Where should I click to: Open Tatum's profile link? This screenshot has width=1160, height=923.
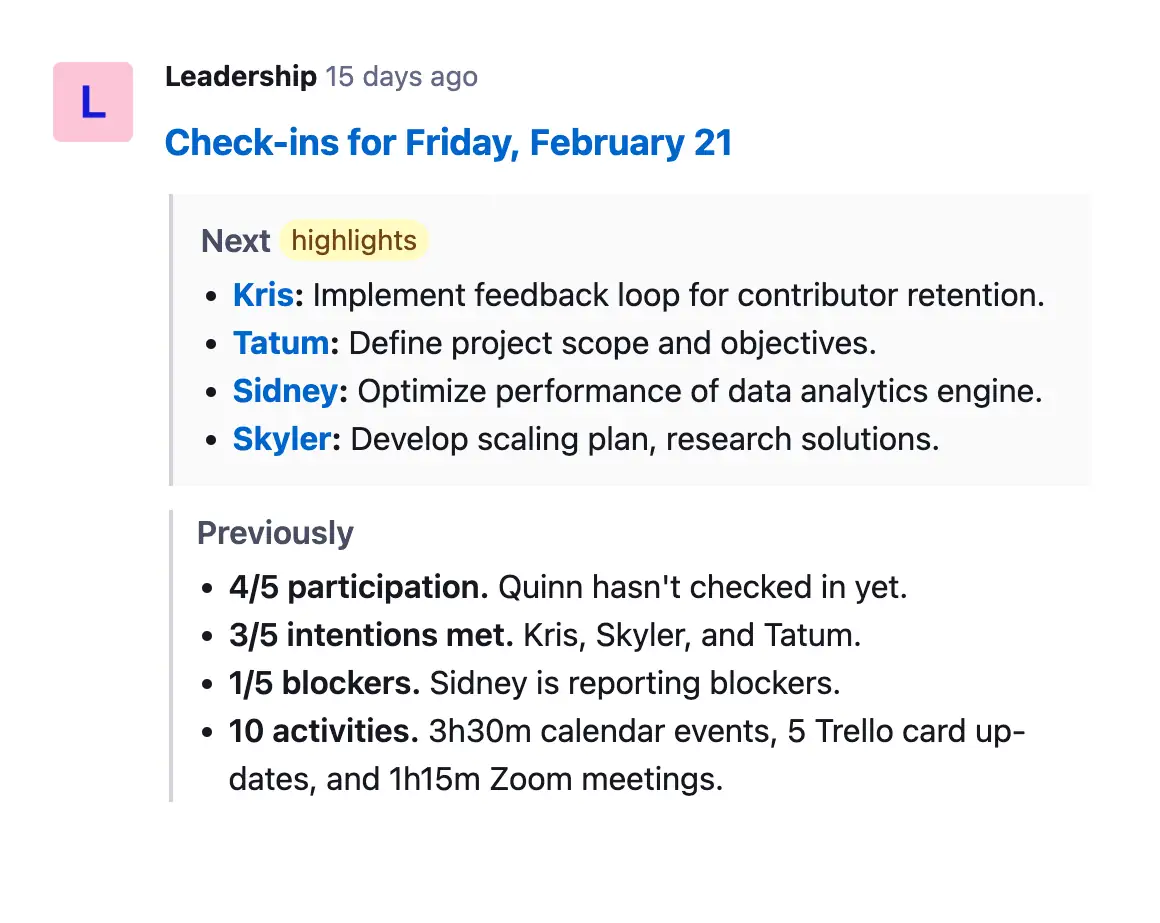point(281,344)
